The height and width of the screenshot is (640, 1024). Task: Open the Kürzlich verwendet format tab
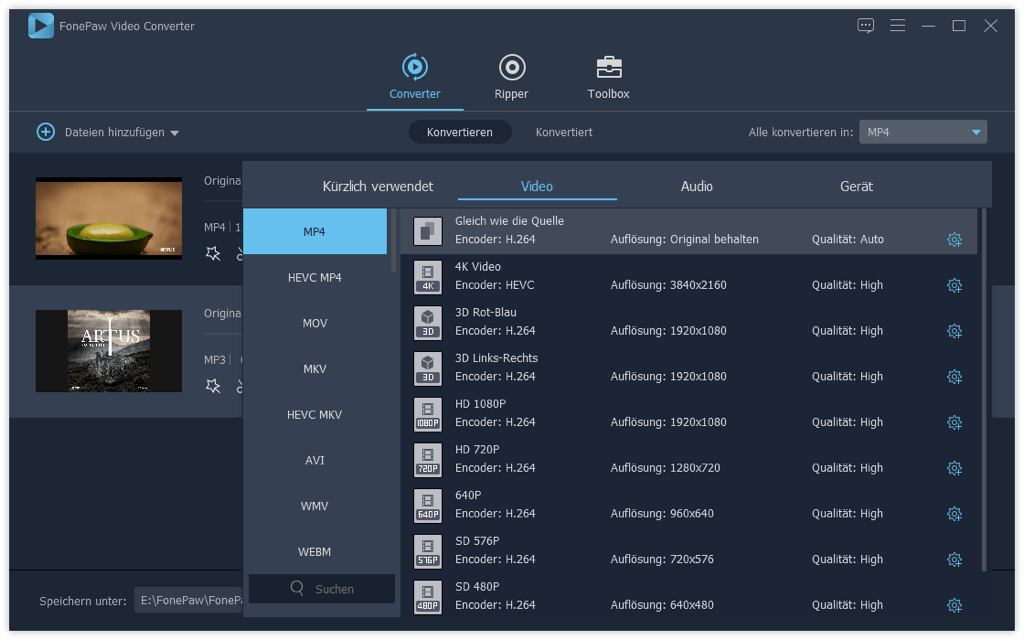tap(377, 186)
